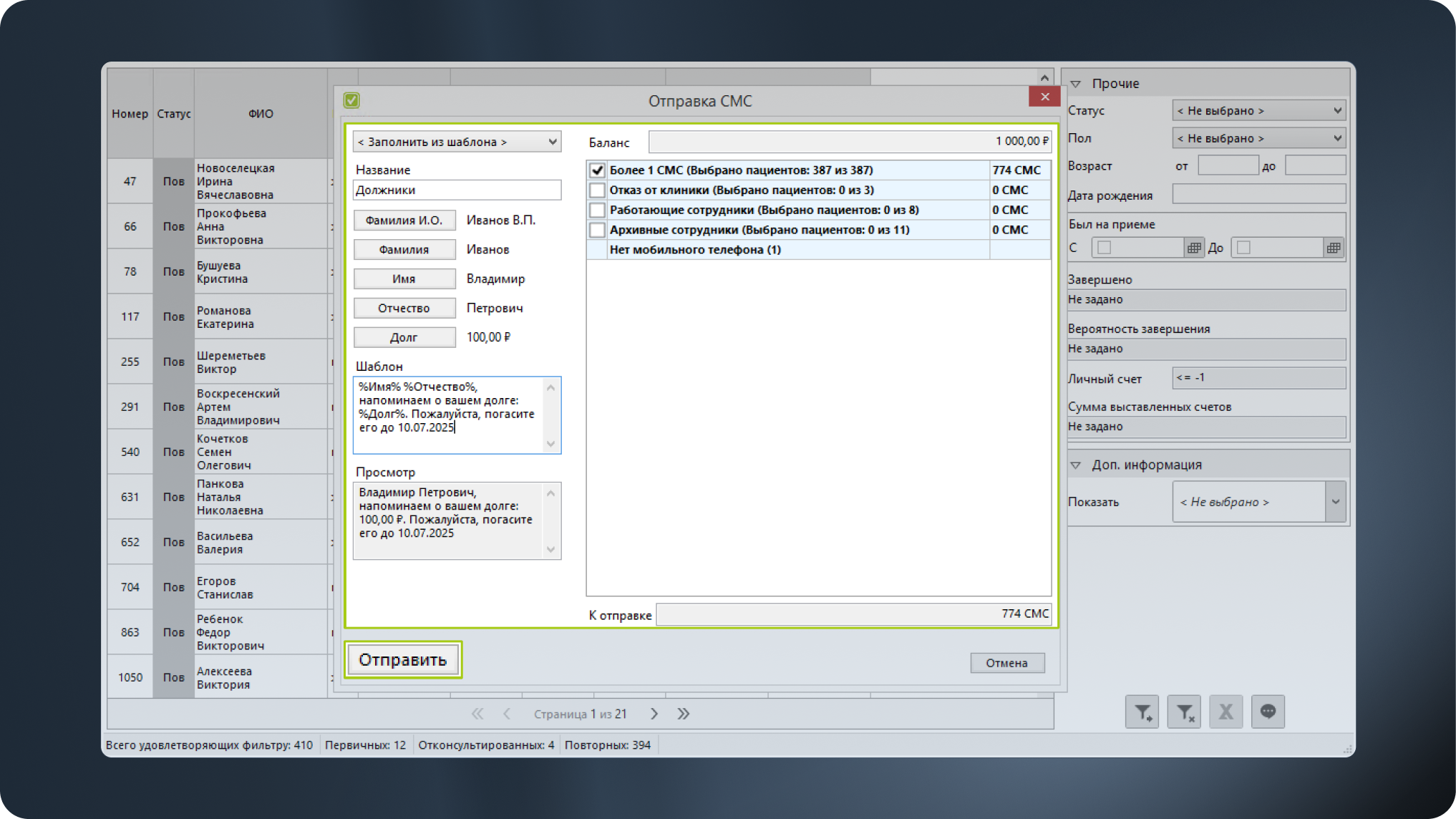Insert the 'Фамилия' placeholder
1456x819 pixels.
coord(404,250)
